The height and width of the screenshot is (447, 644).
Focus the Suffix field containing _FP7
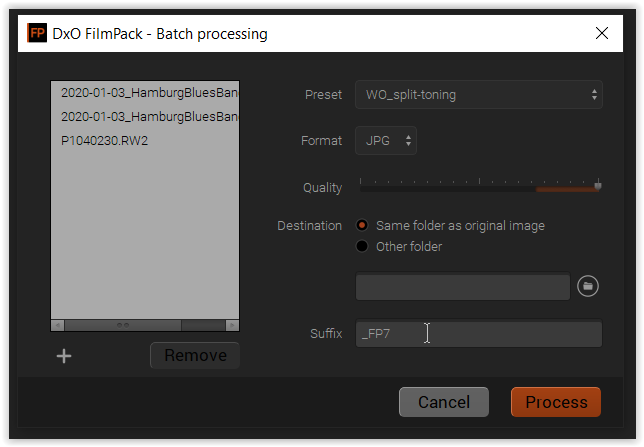[478, 333]
